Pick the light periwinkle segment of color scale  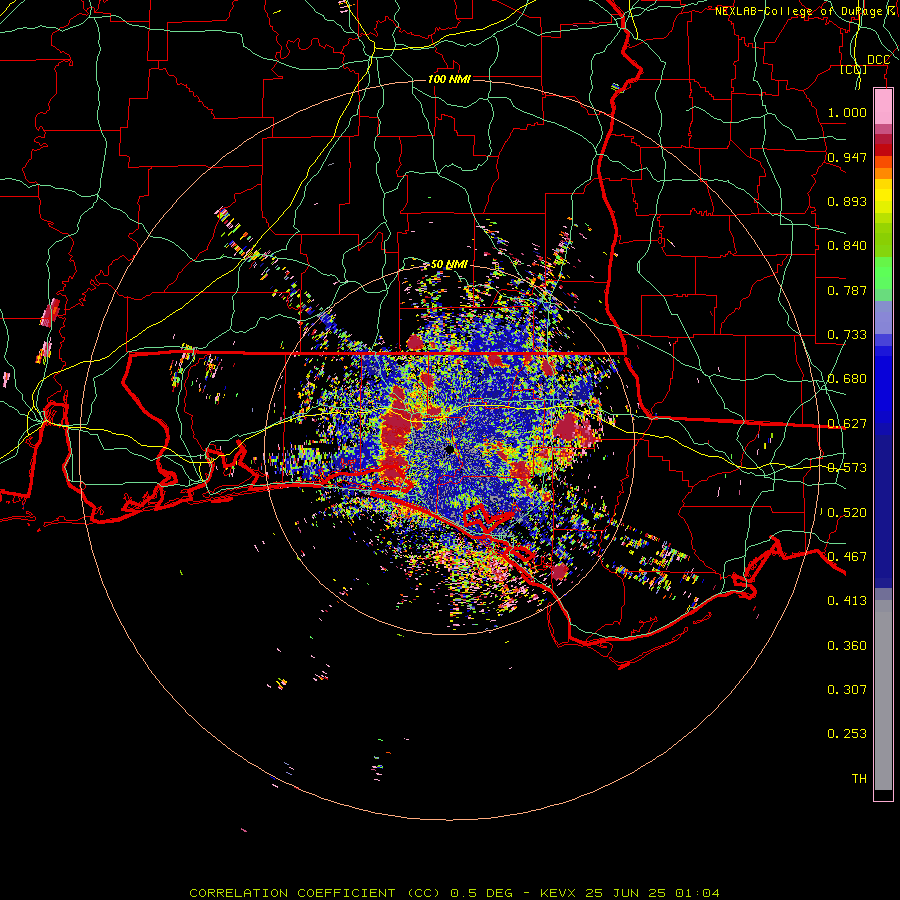(x=883, y=317)
